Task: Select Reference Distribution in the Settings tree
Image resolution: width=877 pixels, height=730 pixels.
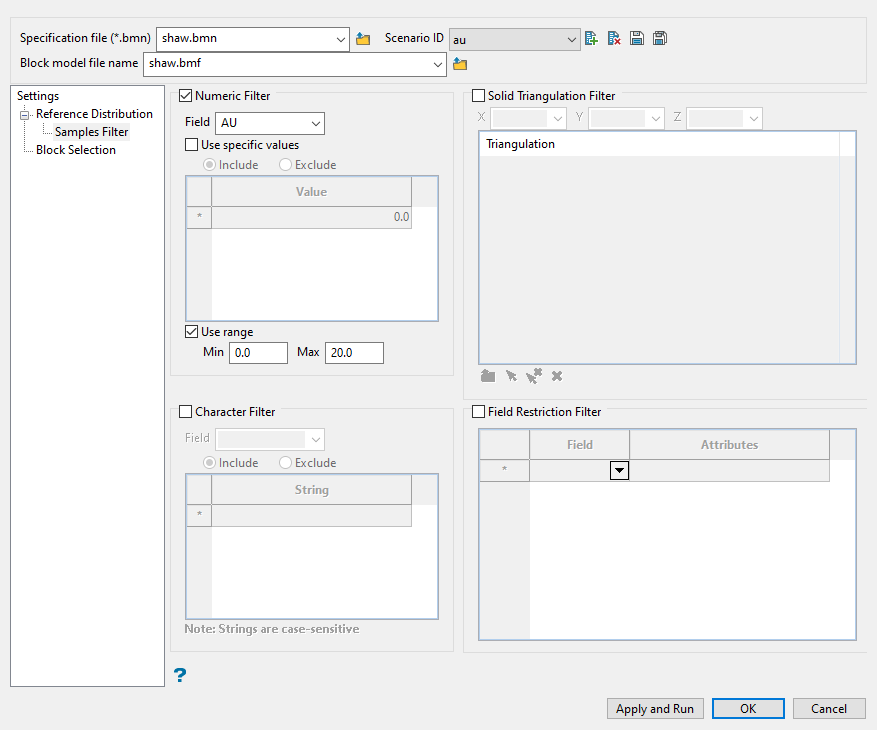Action: pyautogui.click(x=95, y=114)
